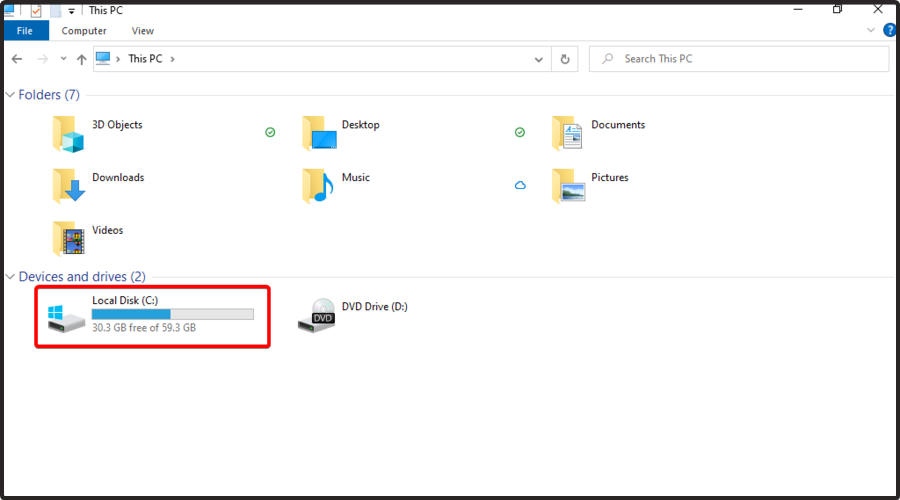Viewport: 900px width, 500px height.
Task: Click the sync status checkmark beside Desktop
Action: (270, 133)
